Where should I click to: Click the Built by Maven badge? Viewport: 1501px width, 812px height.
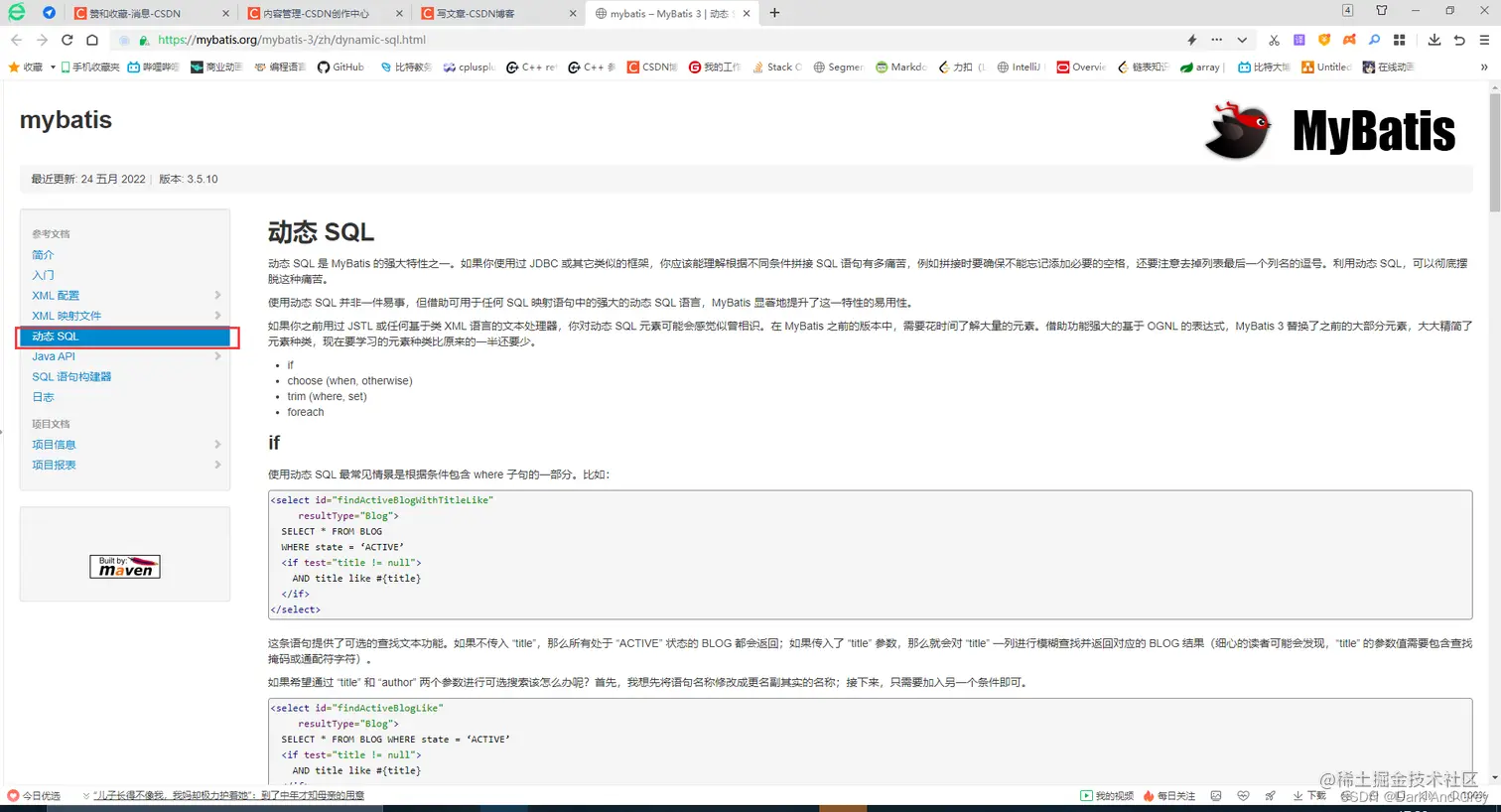coord(125,567)
